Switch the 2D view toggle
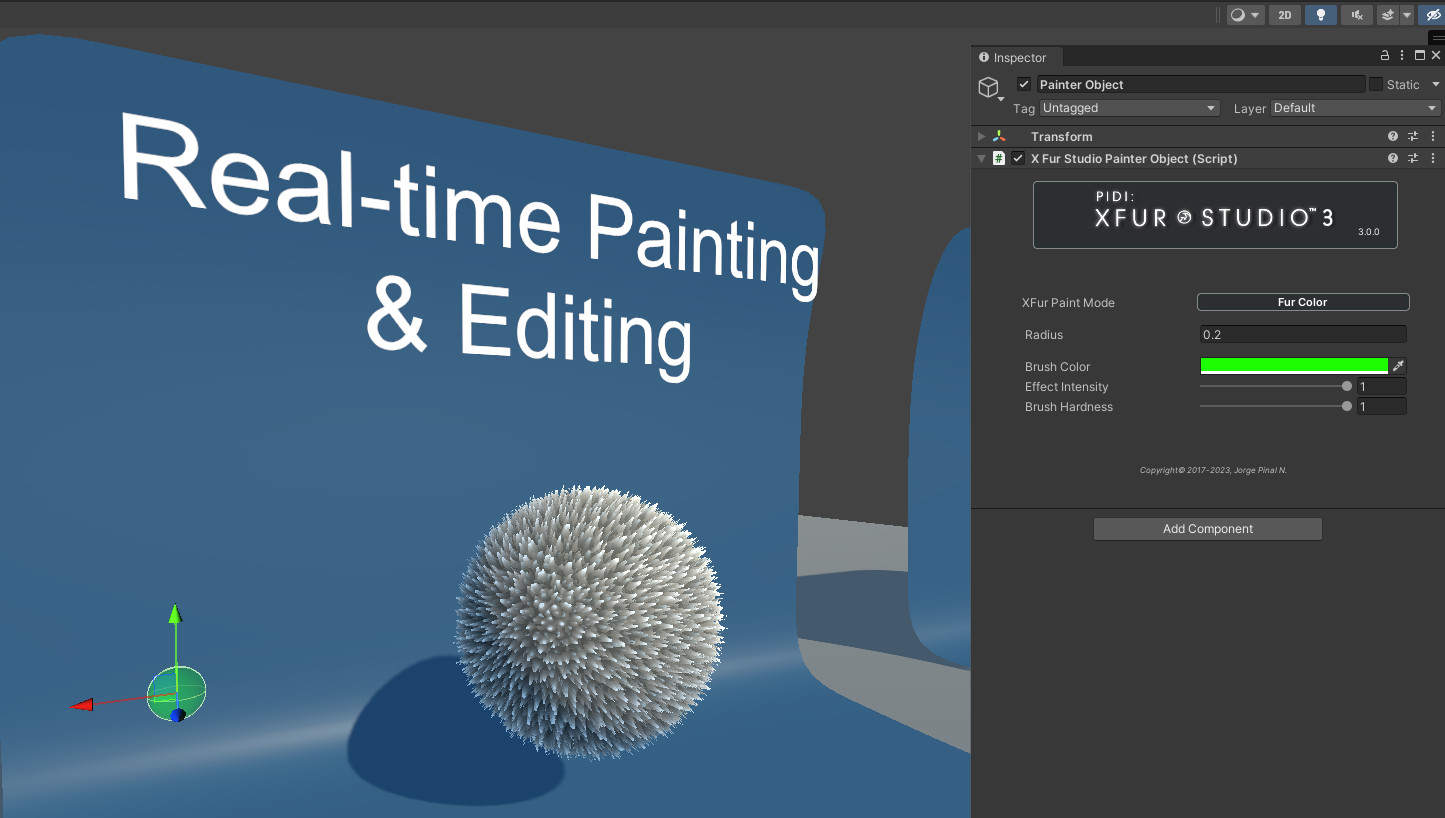Viewport: 1445px width, 818px height. [1285, 14]
